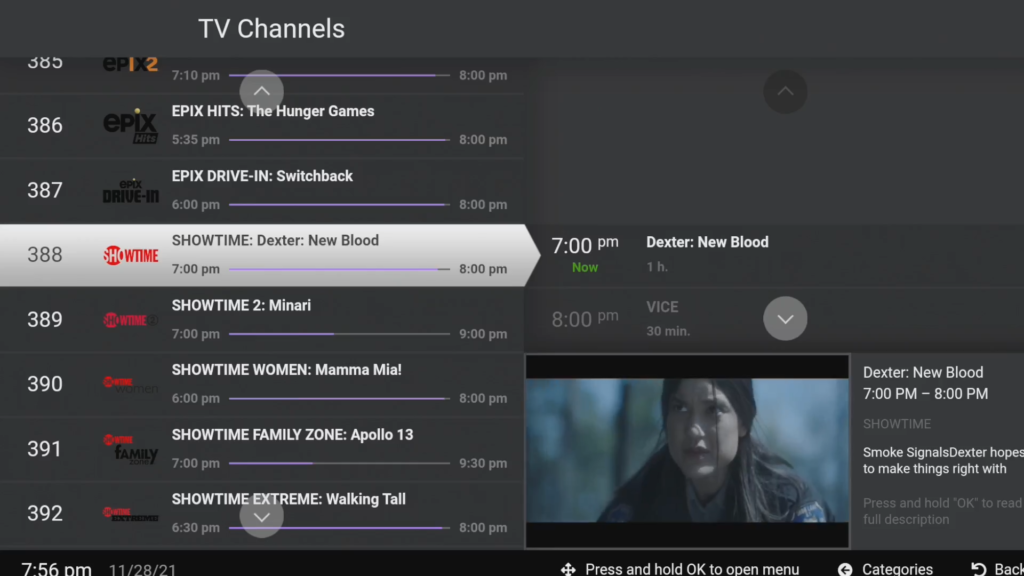1024x576 pixels.
Task: Click the Minari progress bar
Action: [x=340, y=334]
